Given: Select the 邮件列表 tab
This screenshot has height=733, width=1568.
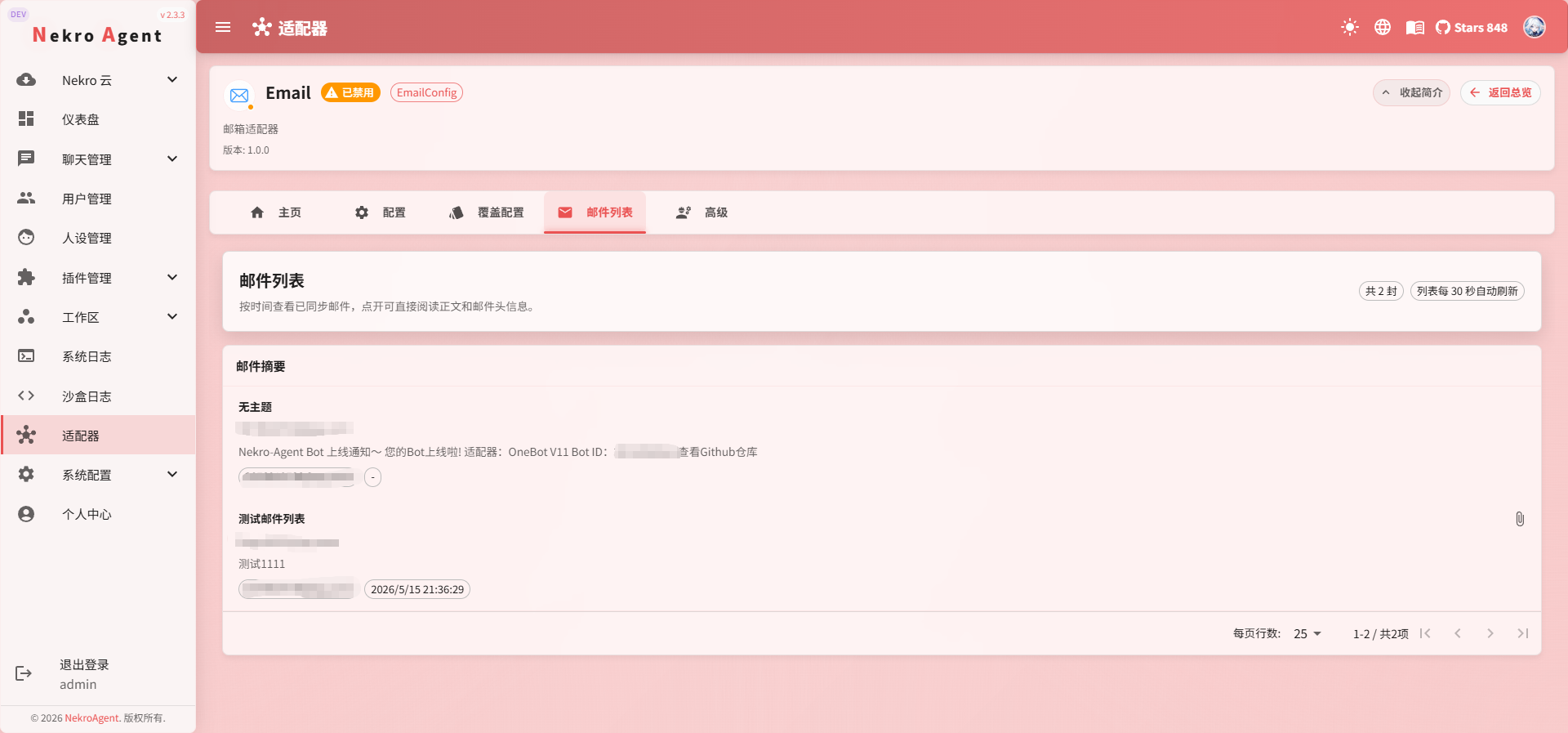Looking at the screenshot, I should [595, 212].
